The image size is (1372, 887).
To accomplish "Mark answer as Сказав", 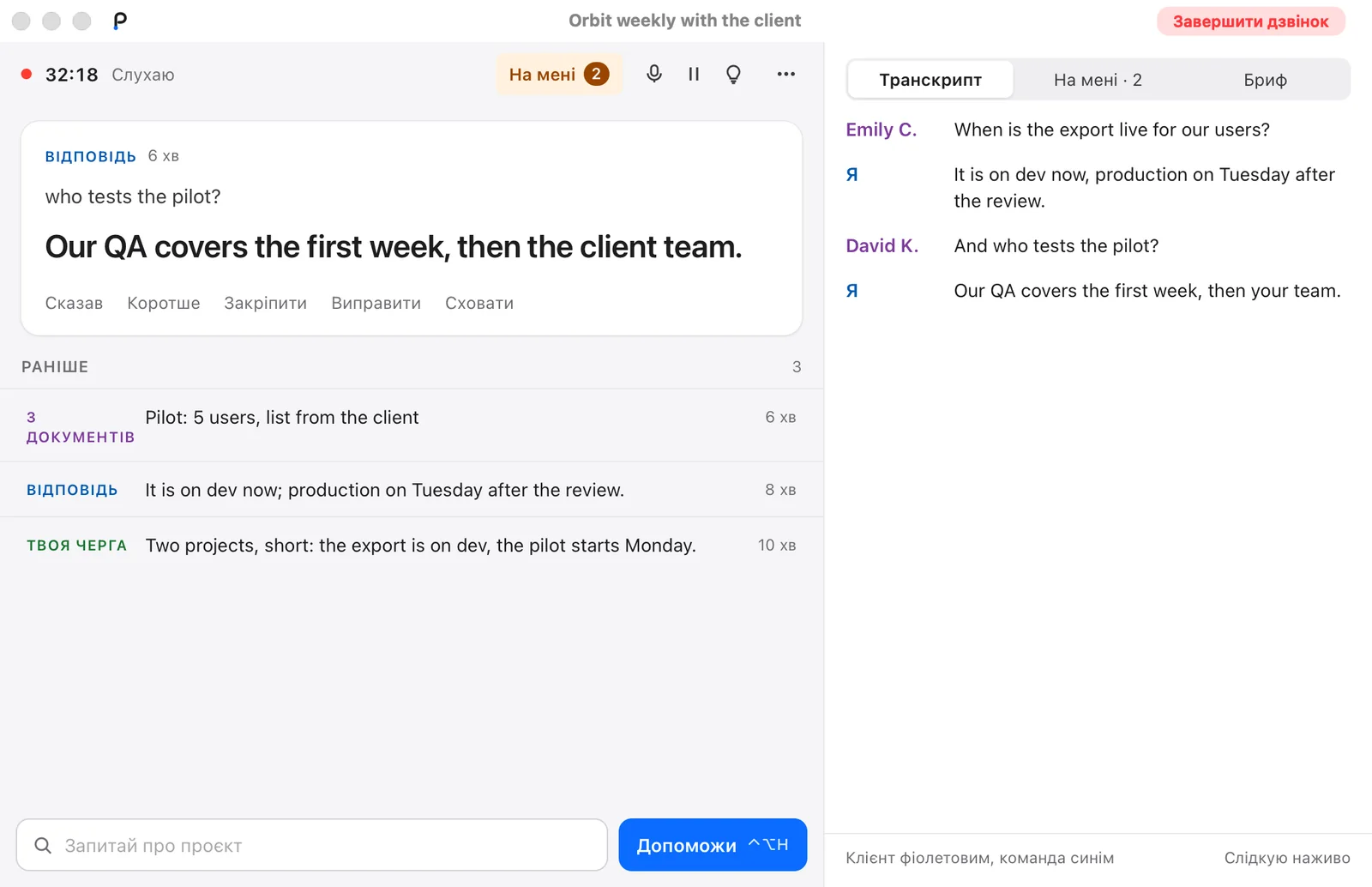I will [x=74, y=303].
